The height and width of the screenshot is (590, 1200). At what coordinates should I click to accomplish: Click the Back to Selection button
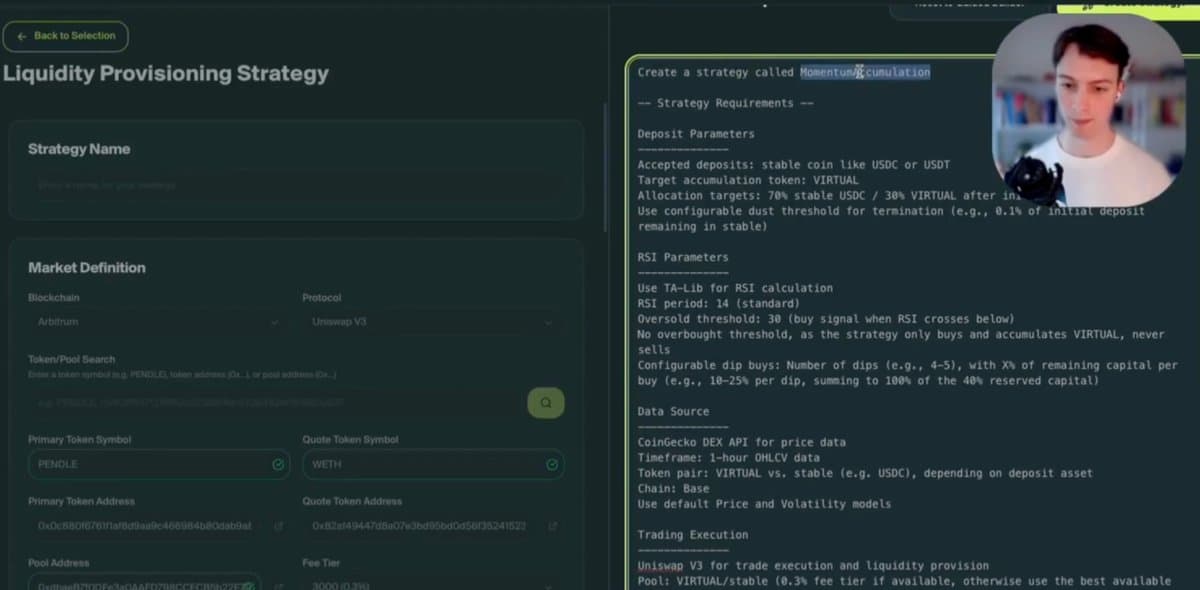click(x=66, y=36)
